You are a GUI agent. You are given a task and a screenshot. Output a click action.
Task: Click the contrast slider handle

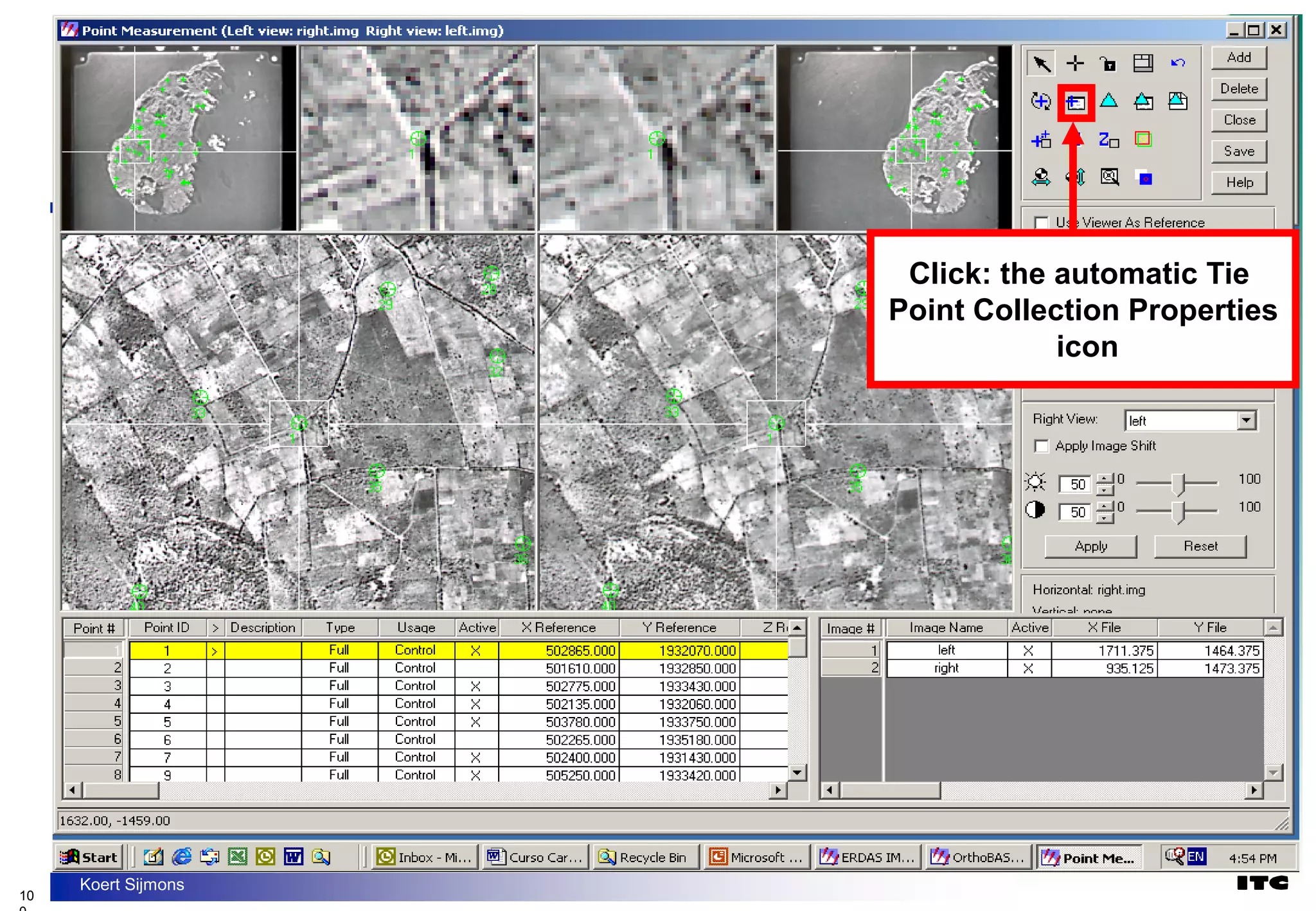(x=1177, y=512)
